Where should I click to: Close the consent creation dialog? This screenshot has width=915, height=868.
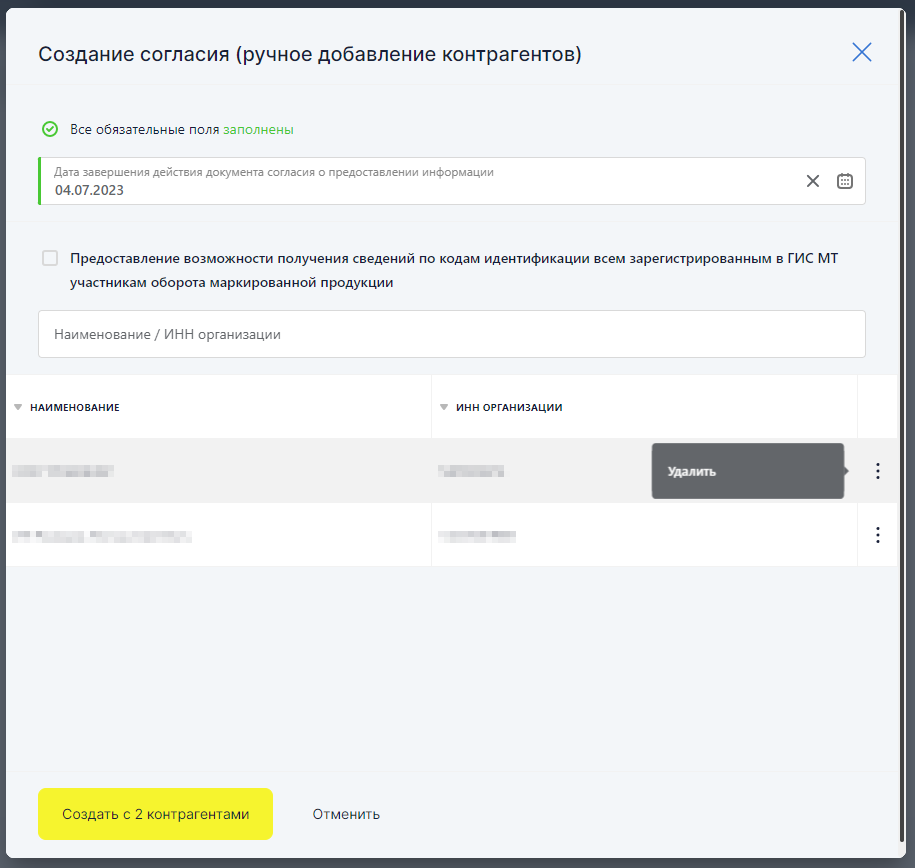tap(861, 53)
